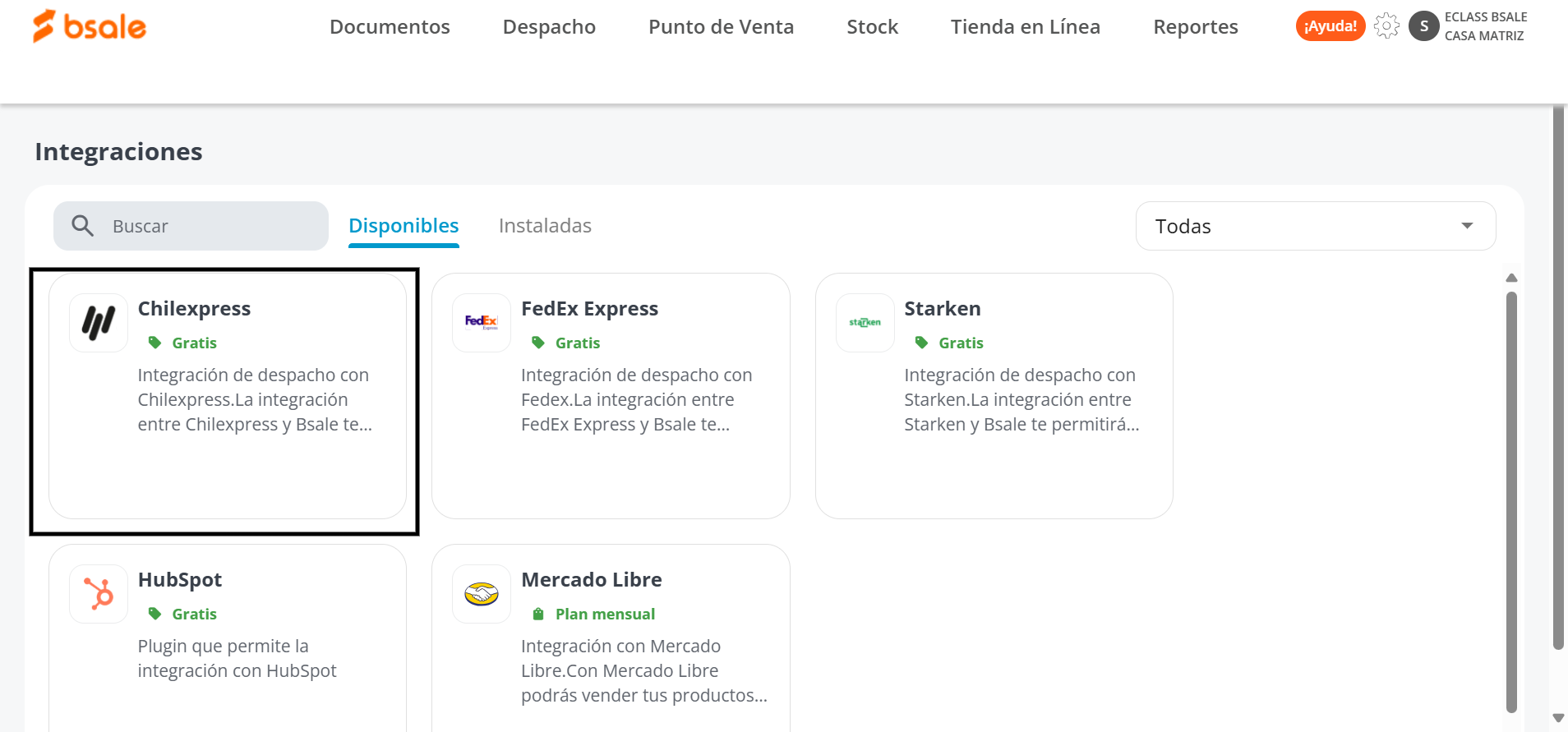Switch to the Disponibles tab

click(x=404, y=226)
